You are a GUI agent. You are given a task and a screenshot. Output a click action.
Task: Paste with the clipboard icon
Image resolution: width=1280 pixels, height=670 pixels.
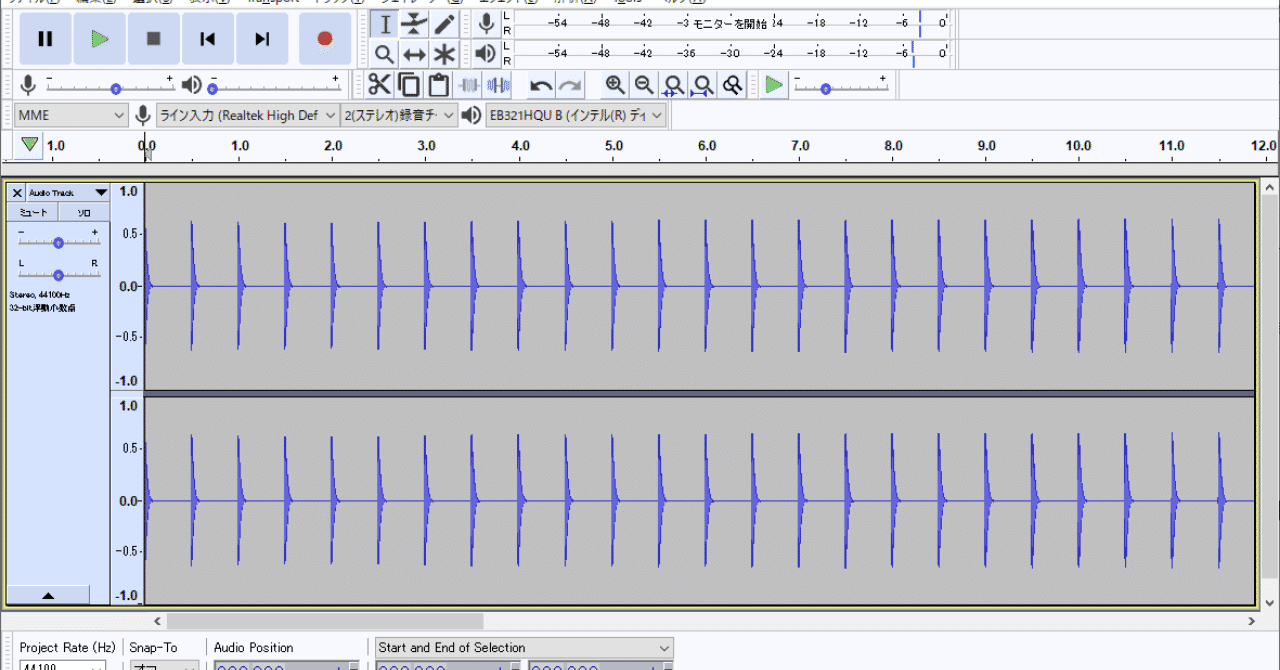(x=438, y=85)
